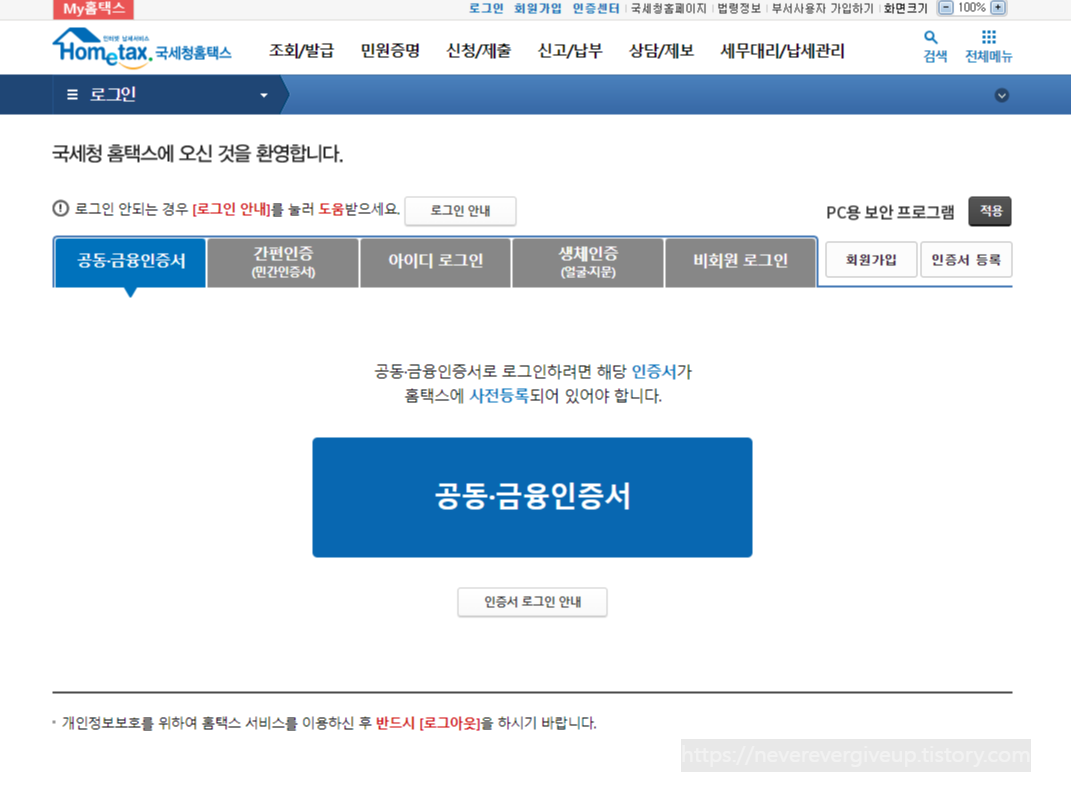This screenshot has height=812, width=1071.
Task: Click the 국세청 홈택스에 오신 것을 환영합니다 heading
Action: 197,153
